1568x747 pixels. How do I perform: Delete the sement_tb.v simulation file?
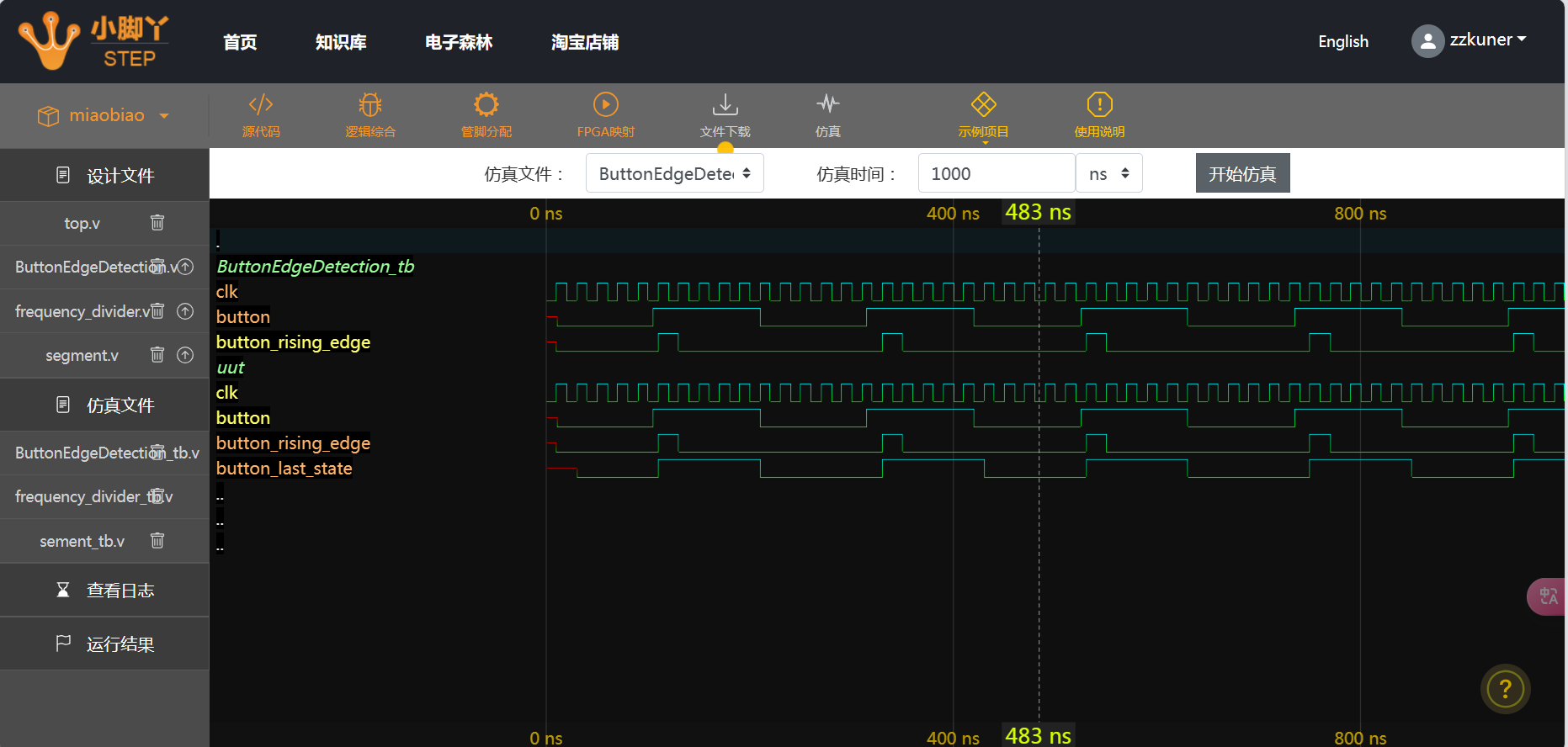point(157,541)
